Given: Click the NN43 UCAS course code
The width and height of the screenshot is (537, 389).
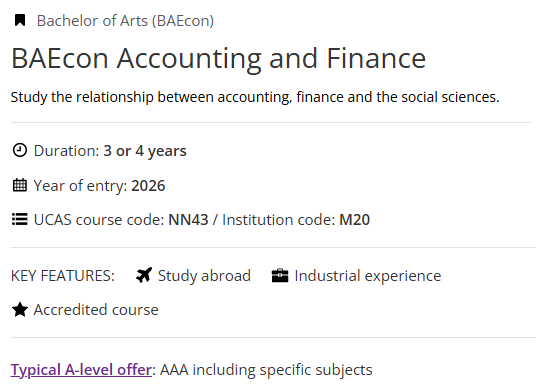Looking at the screenshot, I should pos(188,220).
